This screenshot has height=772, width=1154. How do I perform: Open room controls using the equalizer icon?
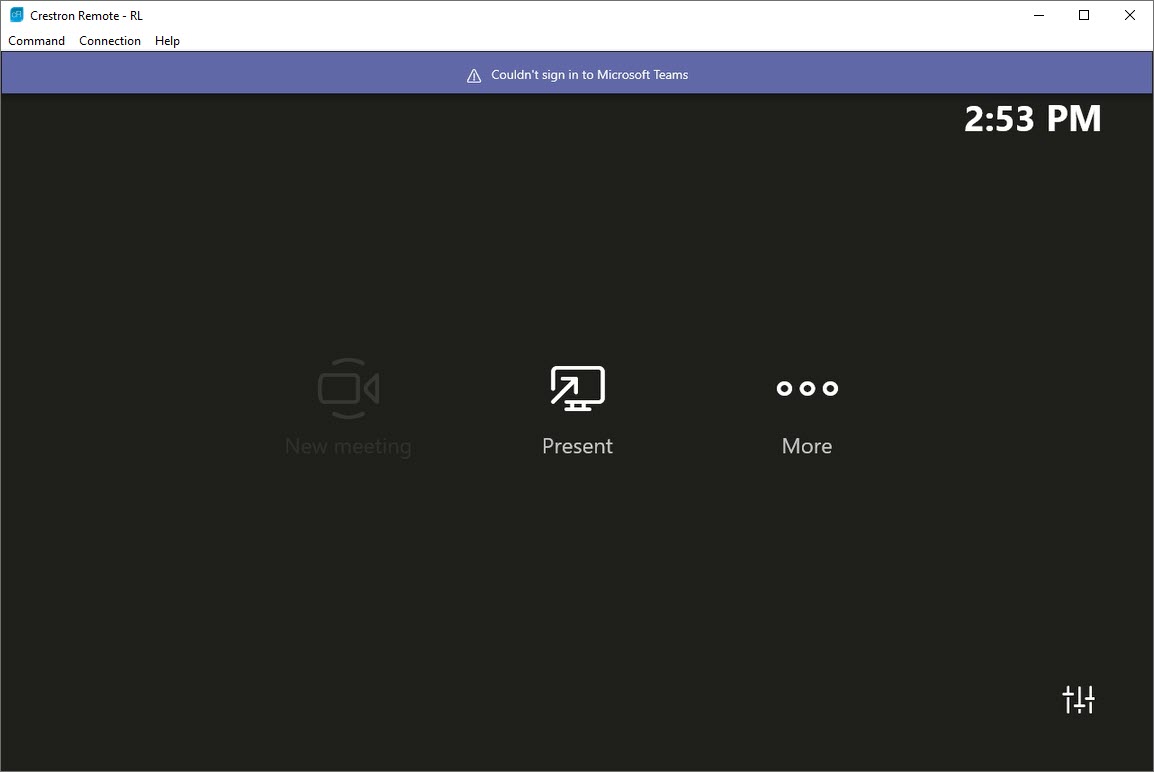point(1079,700)
